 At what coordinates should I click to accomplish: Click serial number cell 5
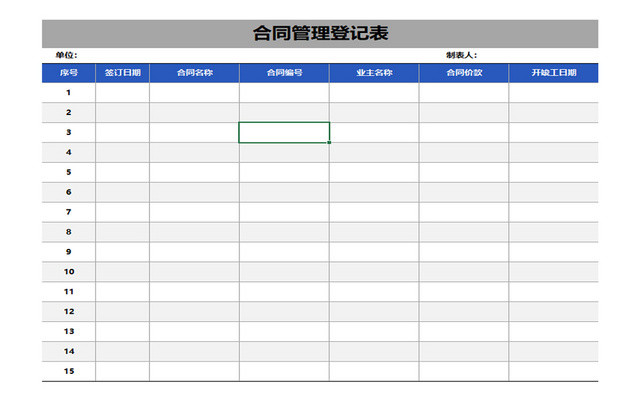tap(69, 172)
